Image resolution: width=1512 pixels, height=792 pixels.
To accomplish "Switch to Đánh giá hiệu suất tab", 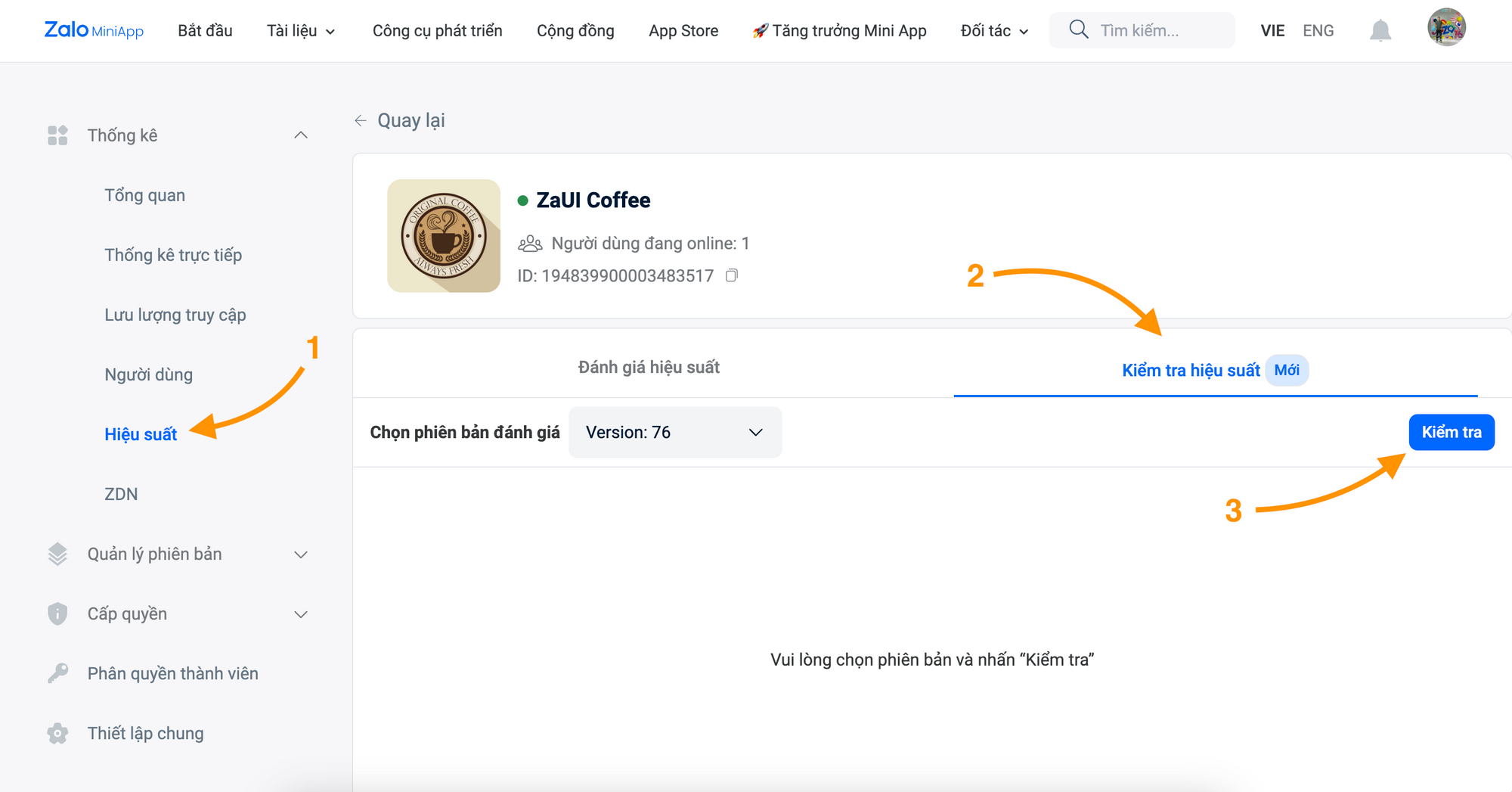I will tap(649, 368).
